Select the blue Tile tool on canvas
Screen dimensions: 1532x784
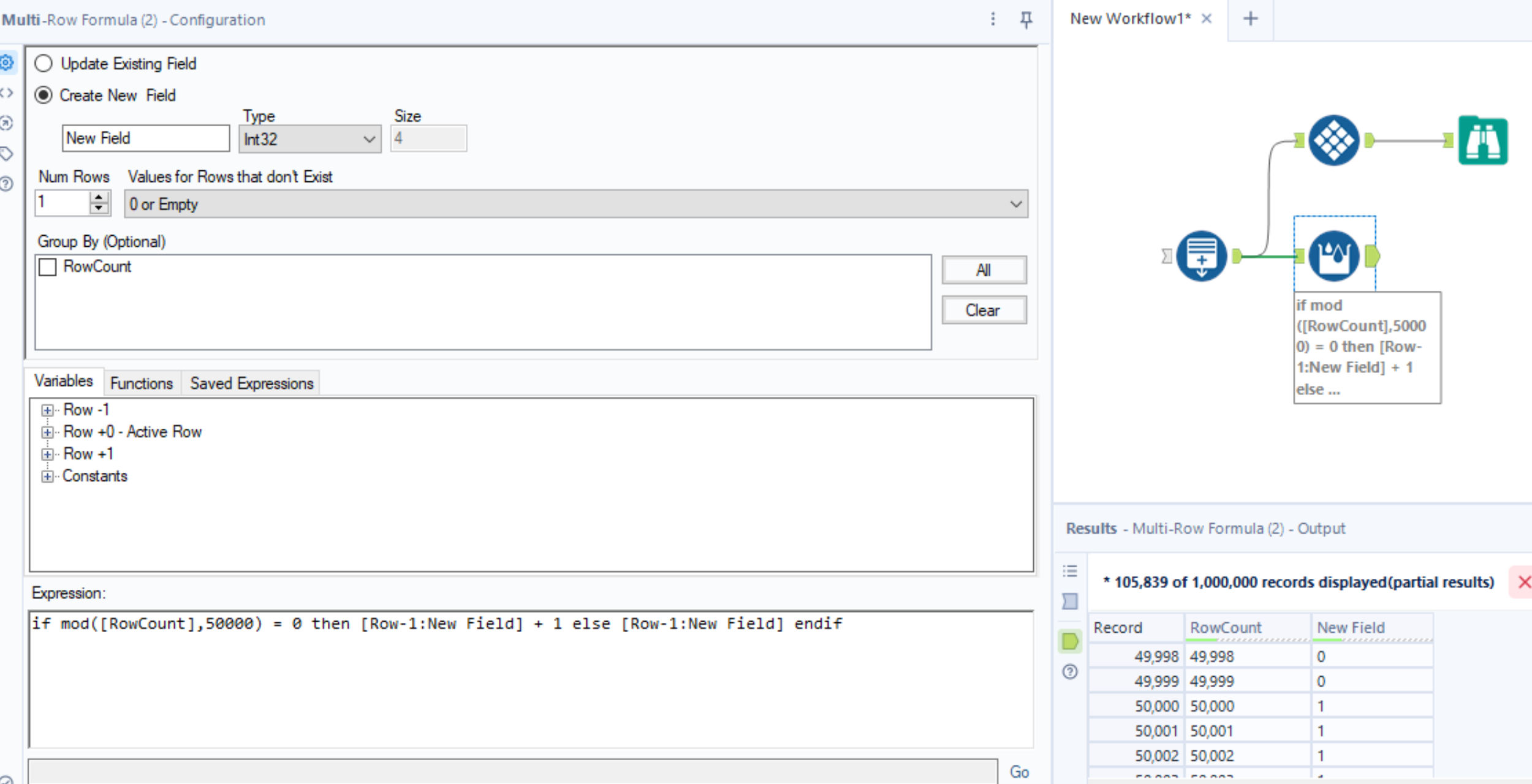1333,140
